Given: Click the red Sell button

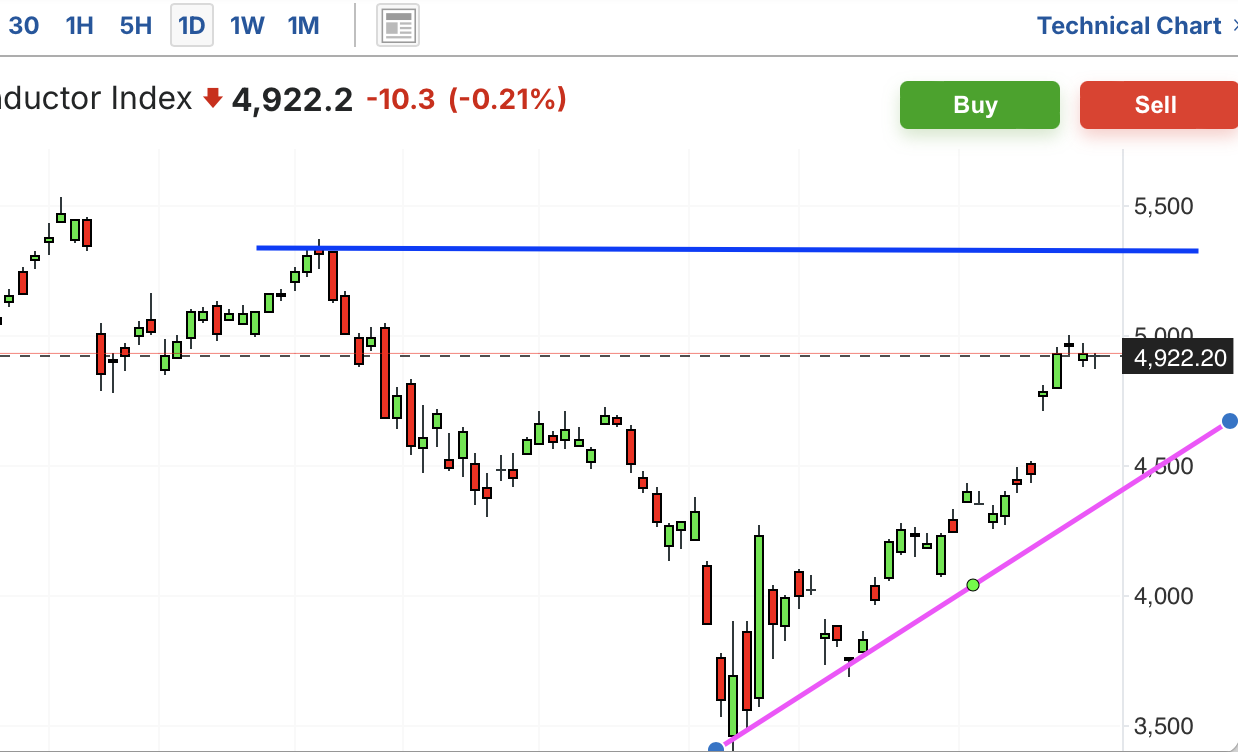Looking at the screenshot, I should (x=1158, y=105).
